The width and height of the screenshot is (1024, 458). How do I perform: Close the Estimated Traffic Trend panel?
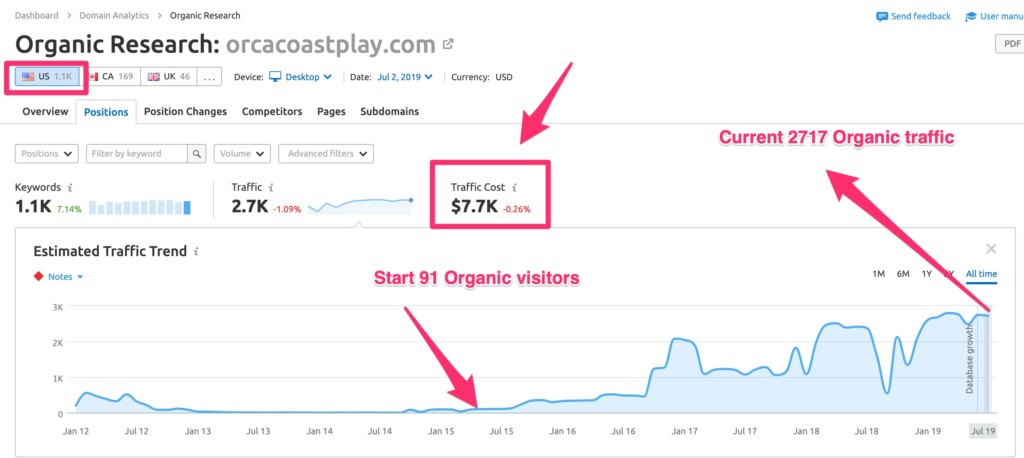pos(991,249)
